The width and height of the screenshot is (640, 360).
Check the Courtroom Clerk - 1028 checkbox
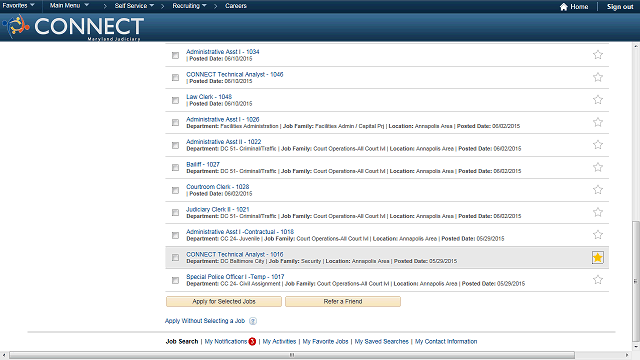(176, 190)
